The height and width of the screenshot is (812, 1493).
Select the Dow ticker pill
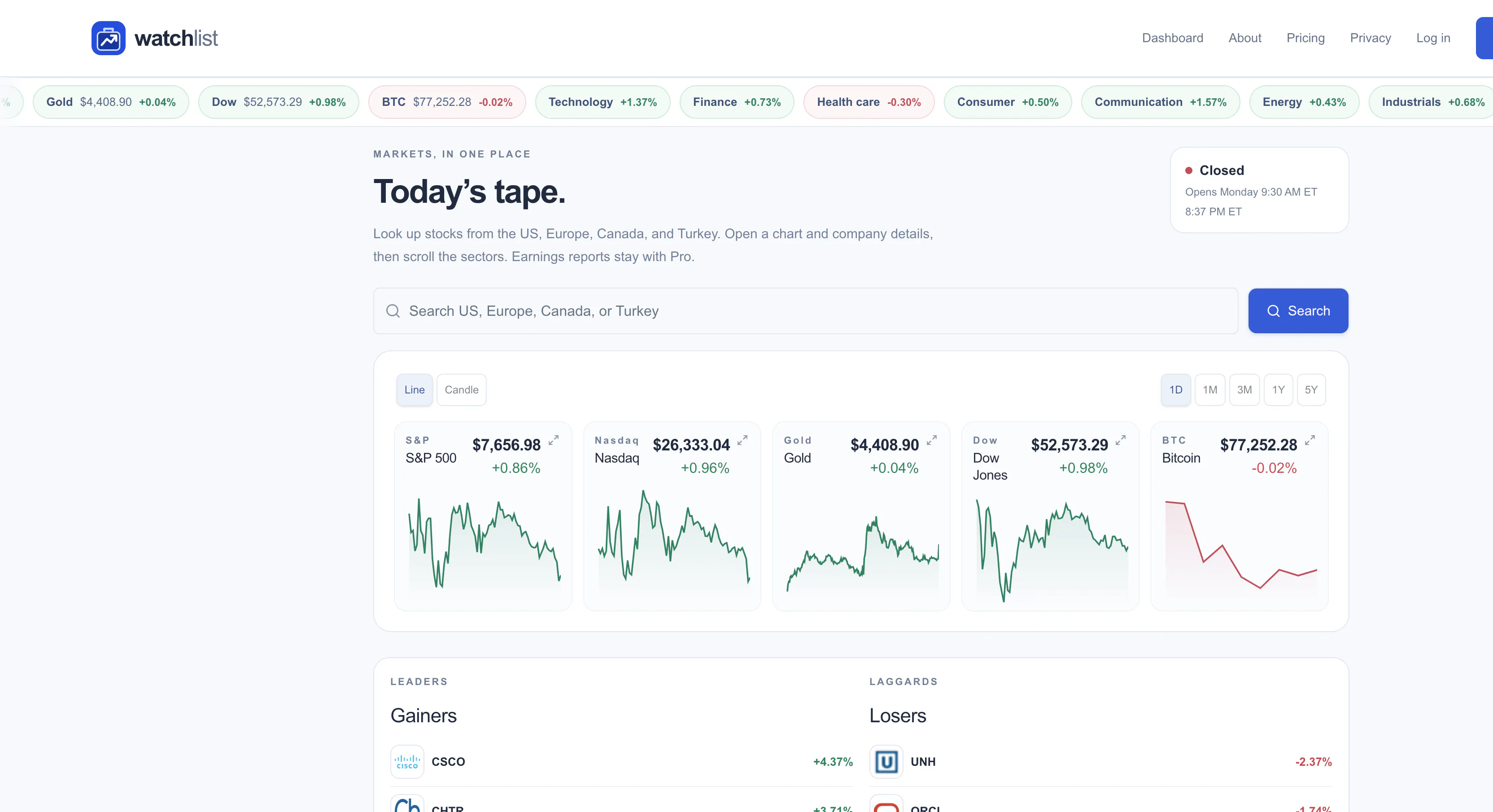(x=279, y=102)
